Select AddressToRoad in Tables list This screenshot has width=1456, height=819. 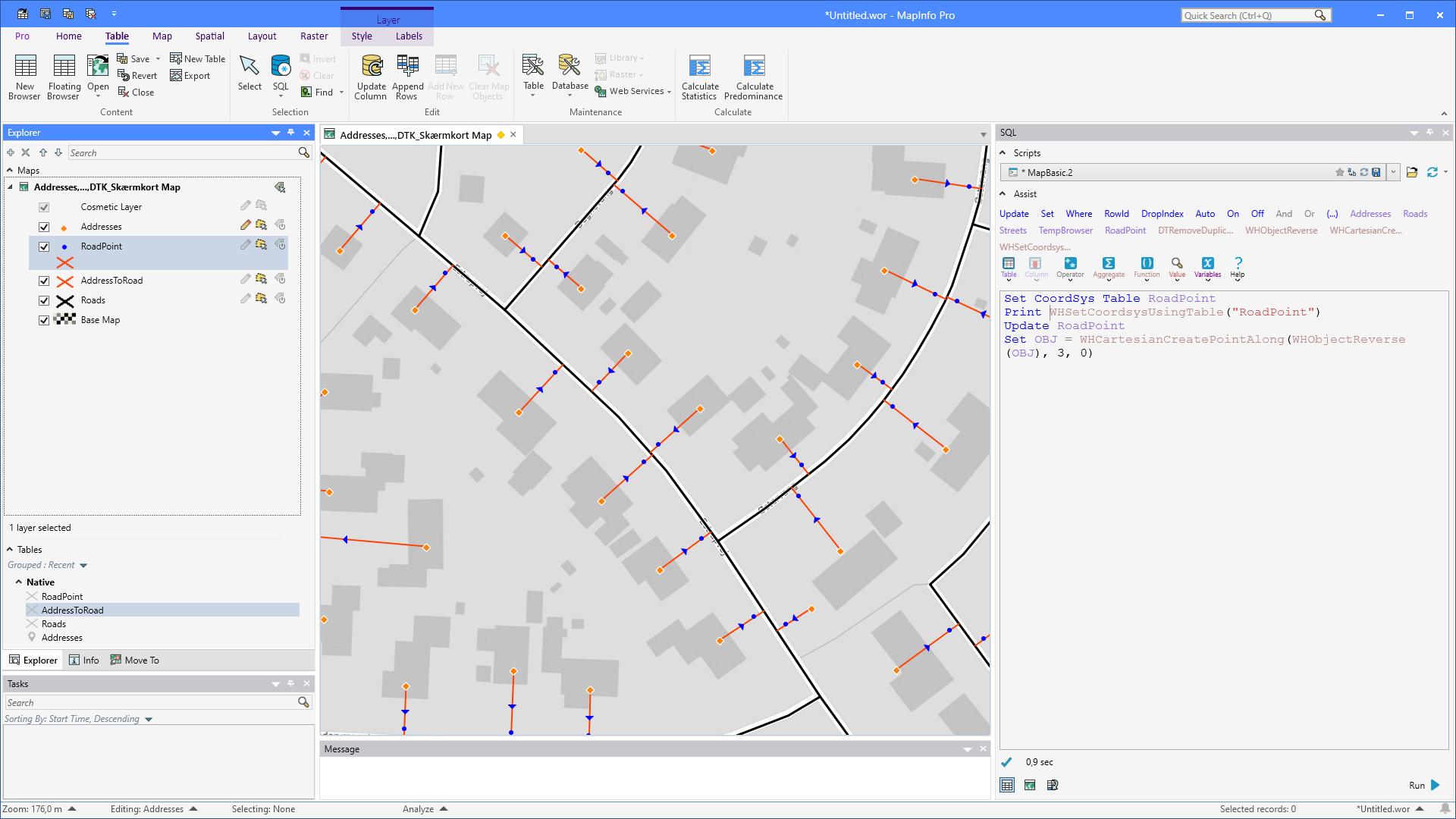(163, 610)
